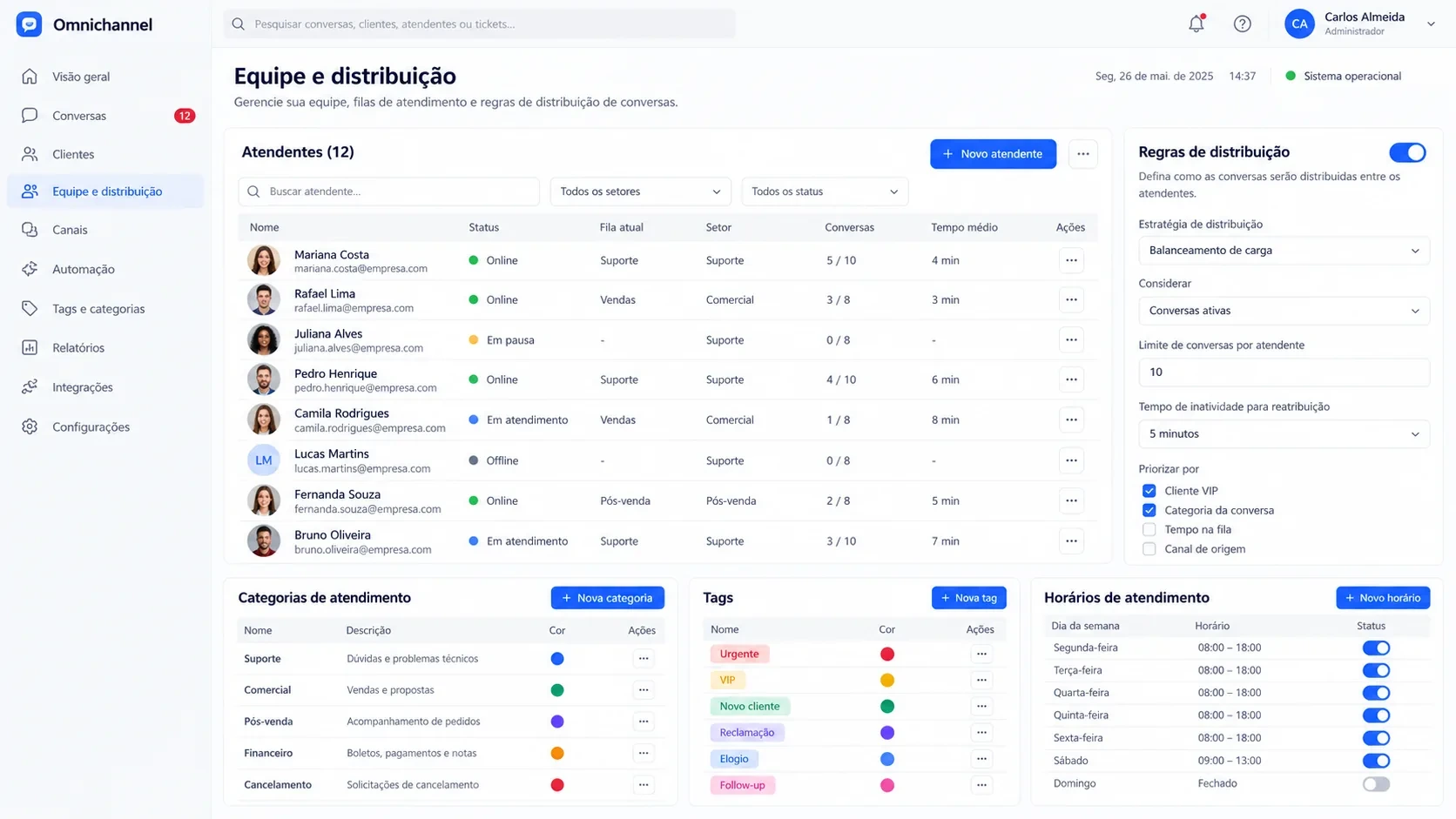Check Canal de origem priority
The image size is (1456, 819).
point(1149,549)
